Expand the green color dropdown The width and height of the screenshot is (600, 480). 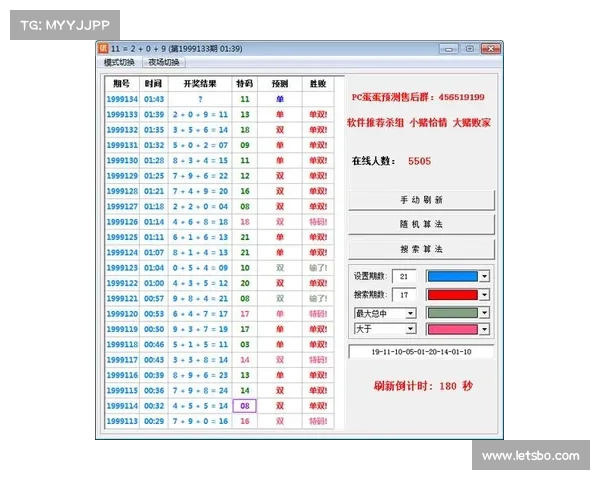coord(484,313)
